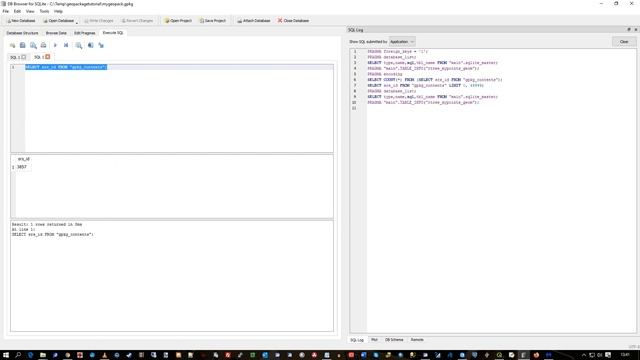Click the save SQL file icon
Screen dimensions: 640x360
(x=22, y=45)
